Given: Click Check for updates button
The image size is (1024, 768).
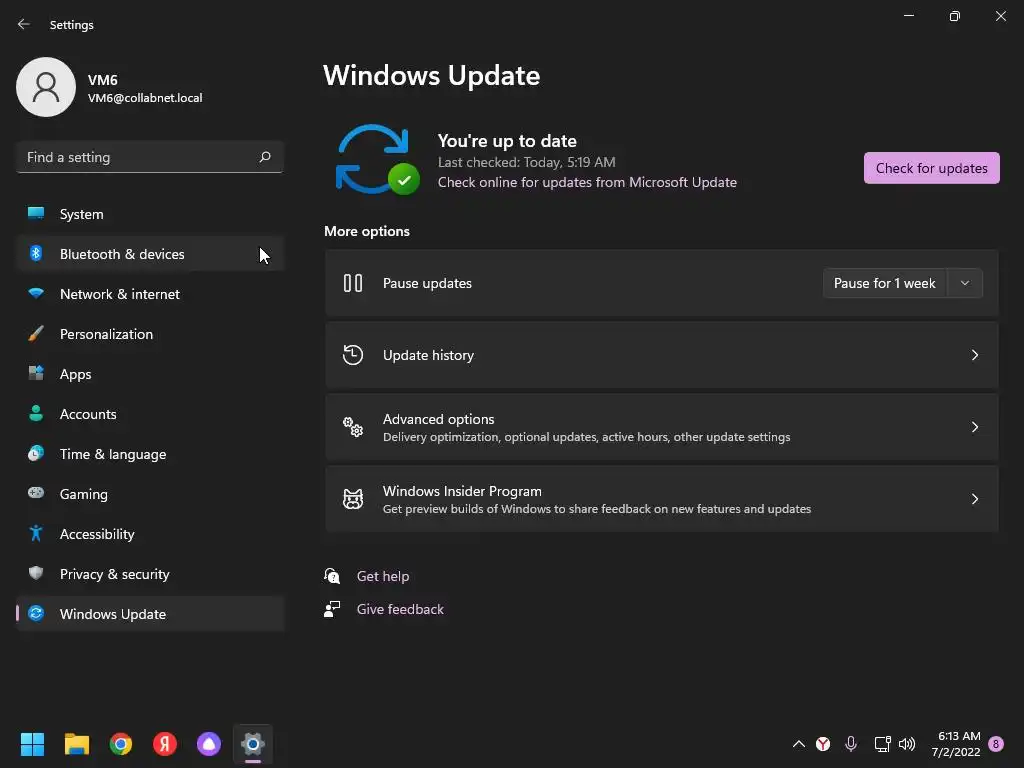Looking at the screenshot, I should (x=931, y=168).
